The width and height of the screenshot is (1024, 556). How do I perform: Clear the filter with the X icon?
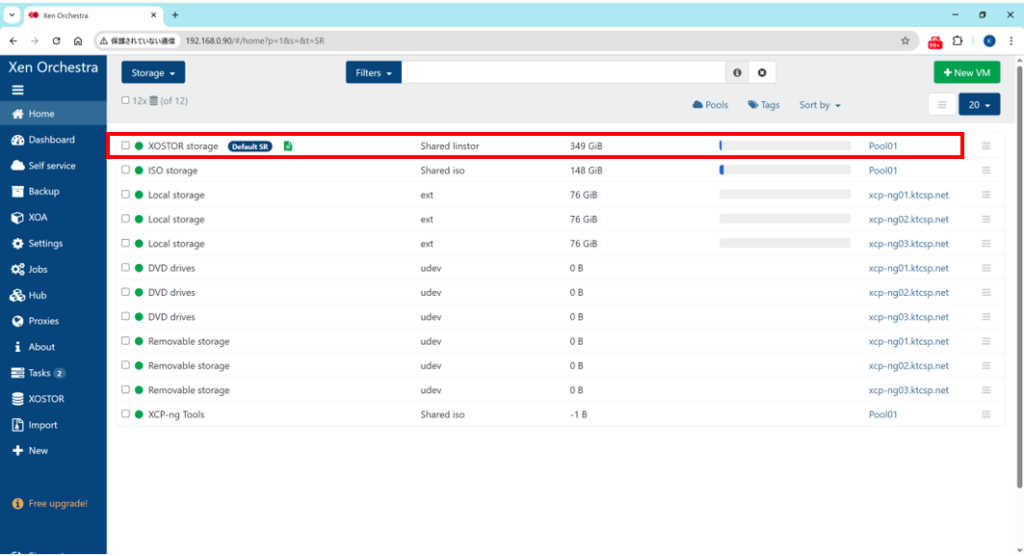pyautogui.click(x=762, y=73)
